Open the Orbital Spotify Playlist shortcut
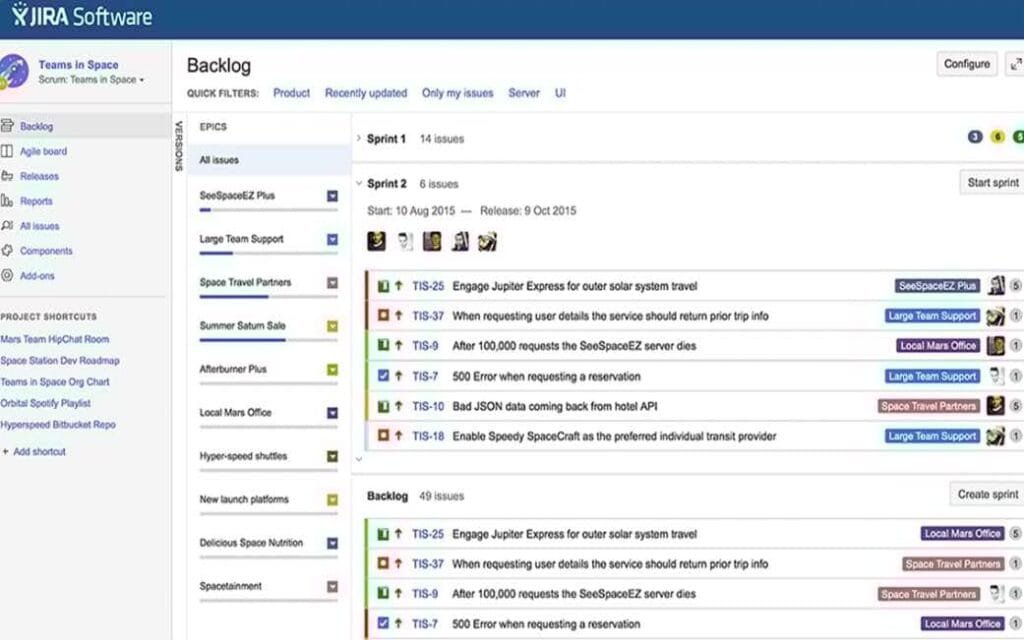This screenshot has height=640, width=1024. pyautogui.click(x=45, y=403)
